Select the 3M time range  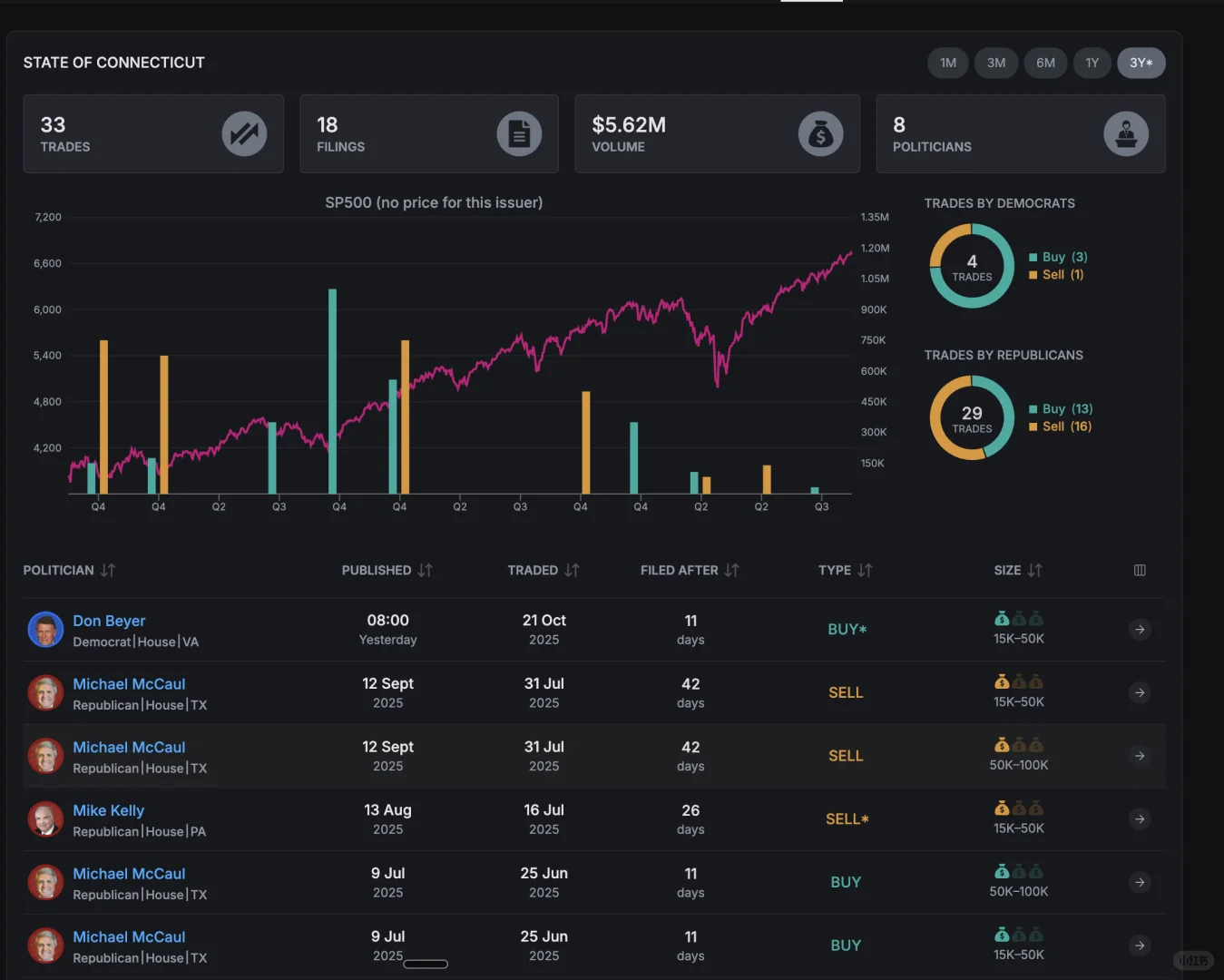(996, 63)
